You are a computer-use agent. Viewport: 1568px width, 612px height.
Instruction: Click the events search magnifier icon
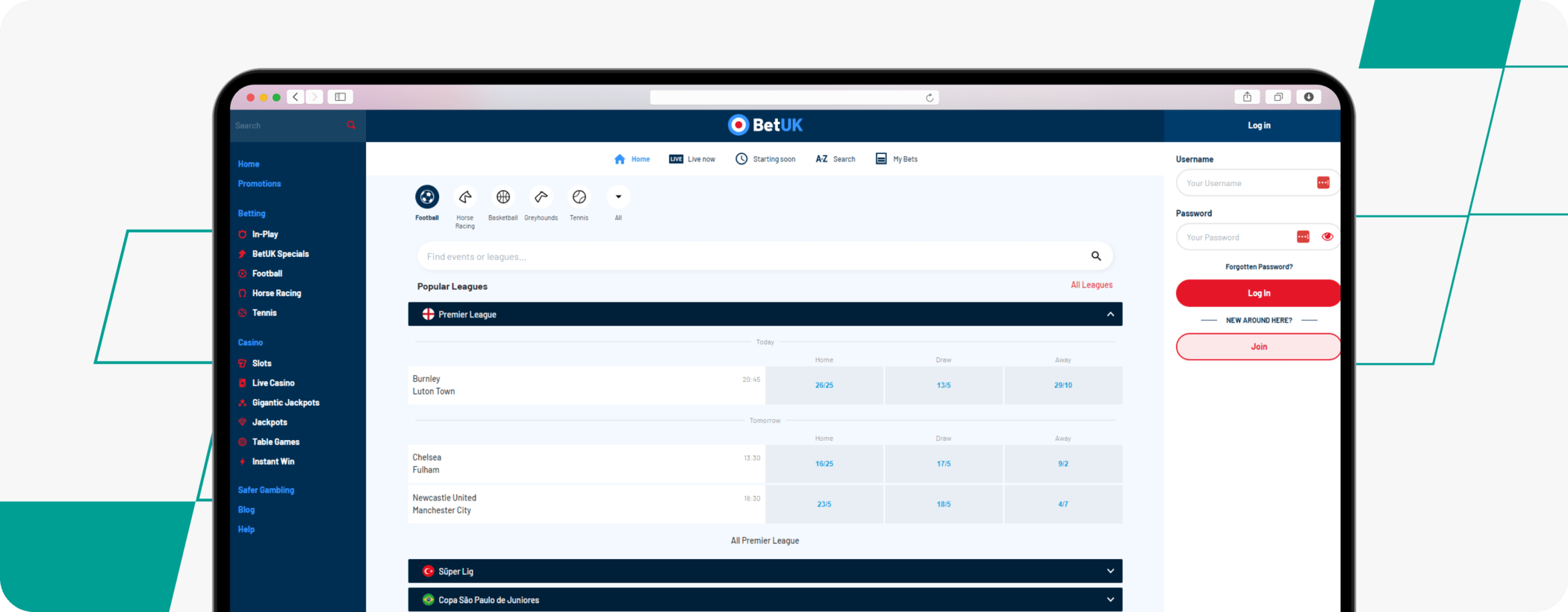(1096, 256)
